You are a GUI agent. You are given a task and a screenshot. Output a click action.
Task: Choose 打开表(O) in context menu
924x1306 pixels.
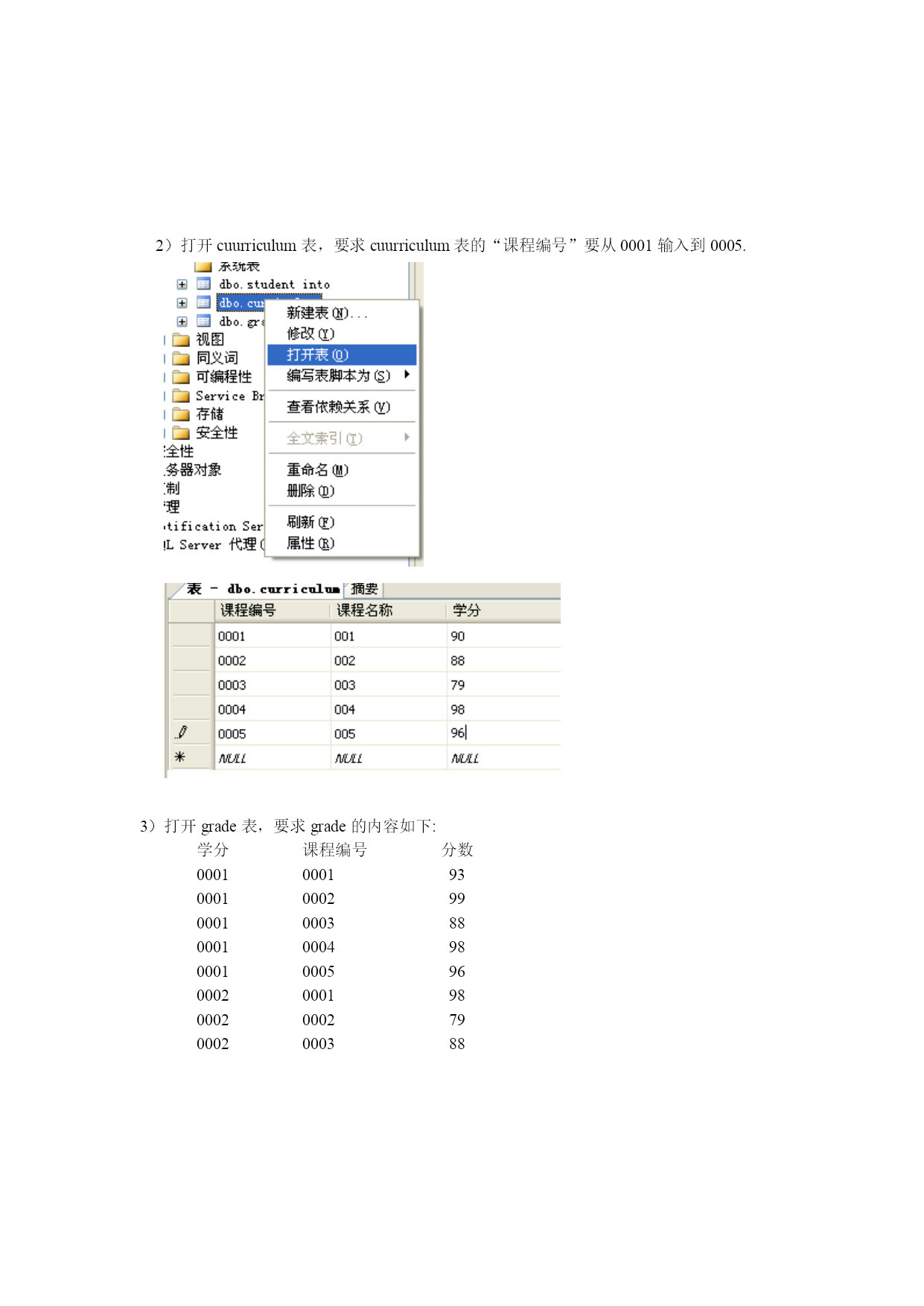click(342, 354)
